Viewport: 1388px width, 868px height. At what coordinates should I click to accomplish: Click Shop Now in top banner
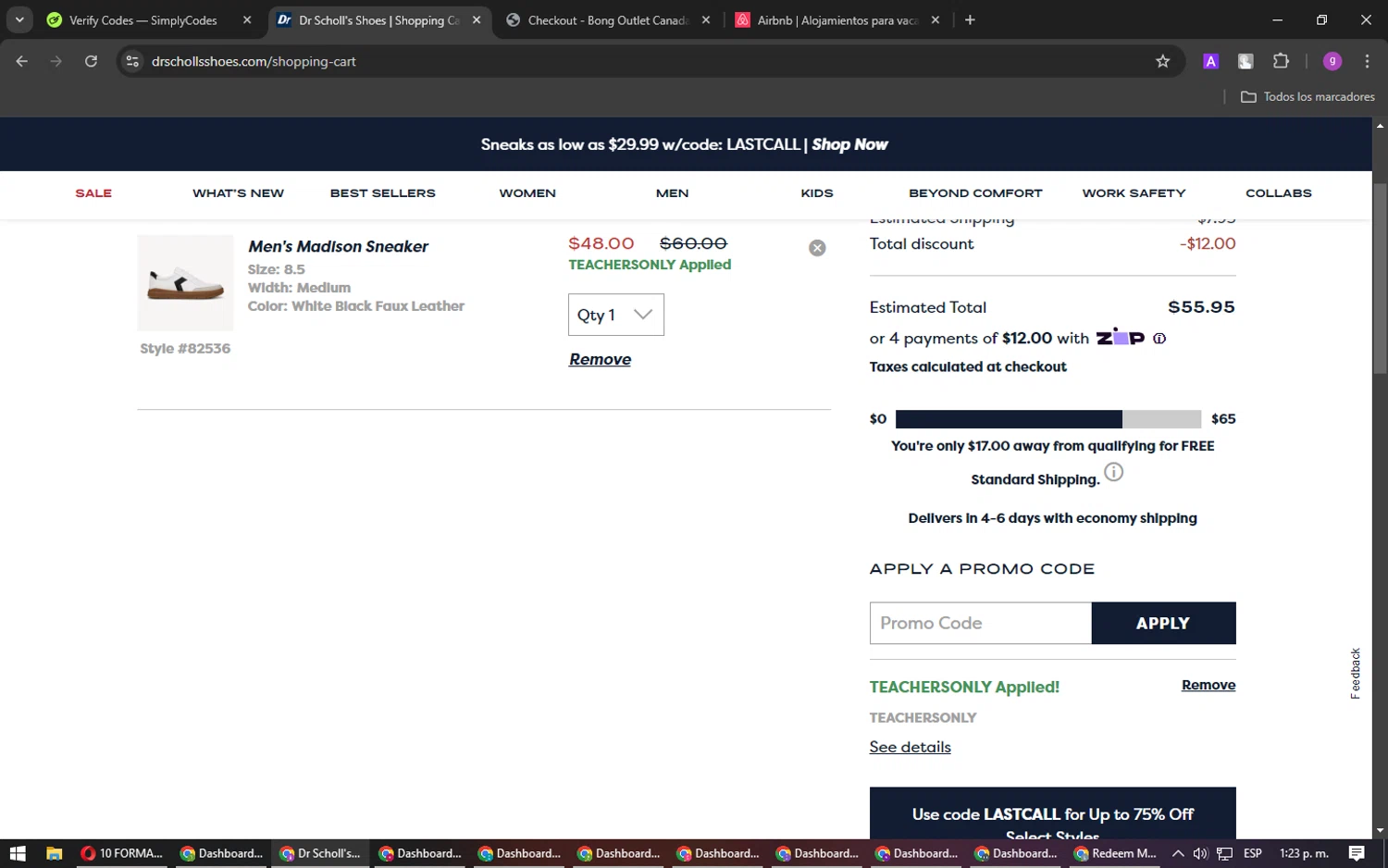tap(849, 144)
